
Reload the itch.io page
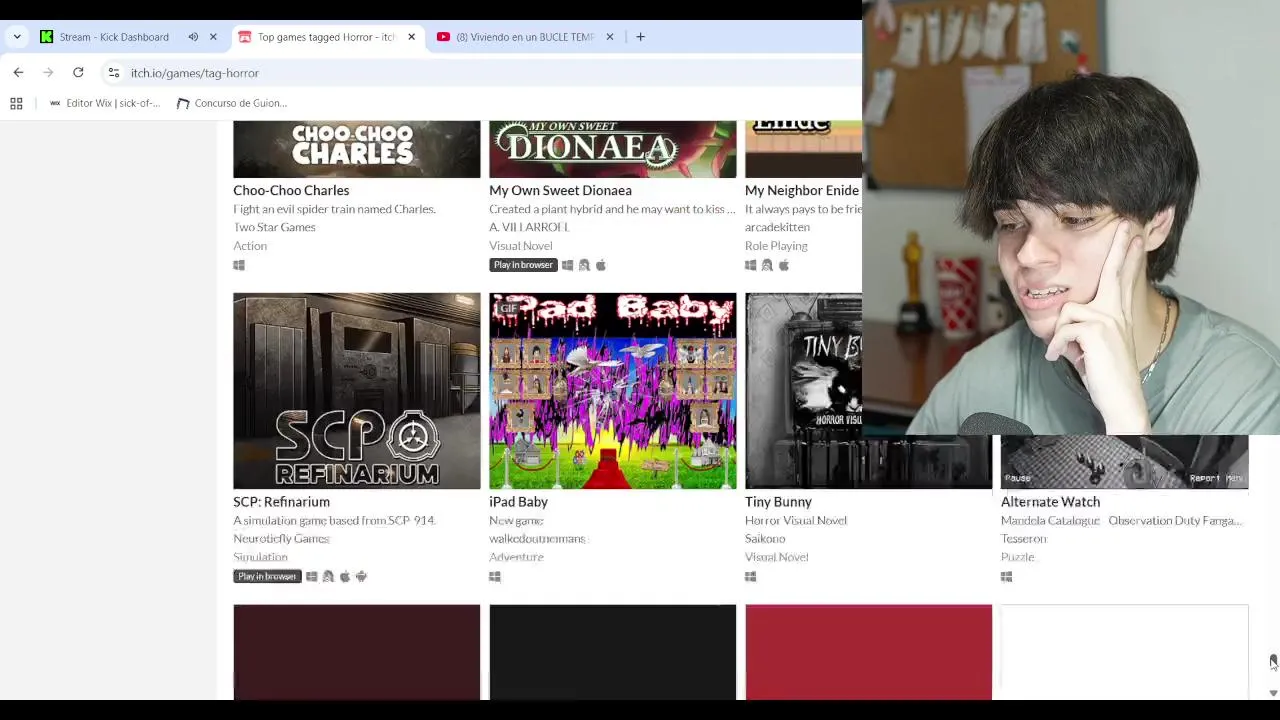(78, 72)
